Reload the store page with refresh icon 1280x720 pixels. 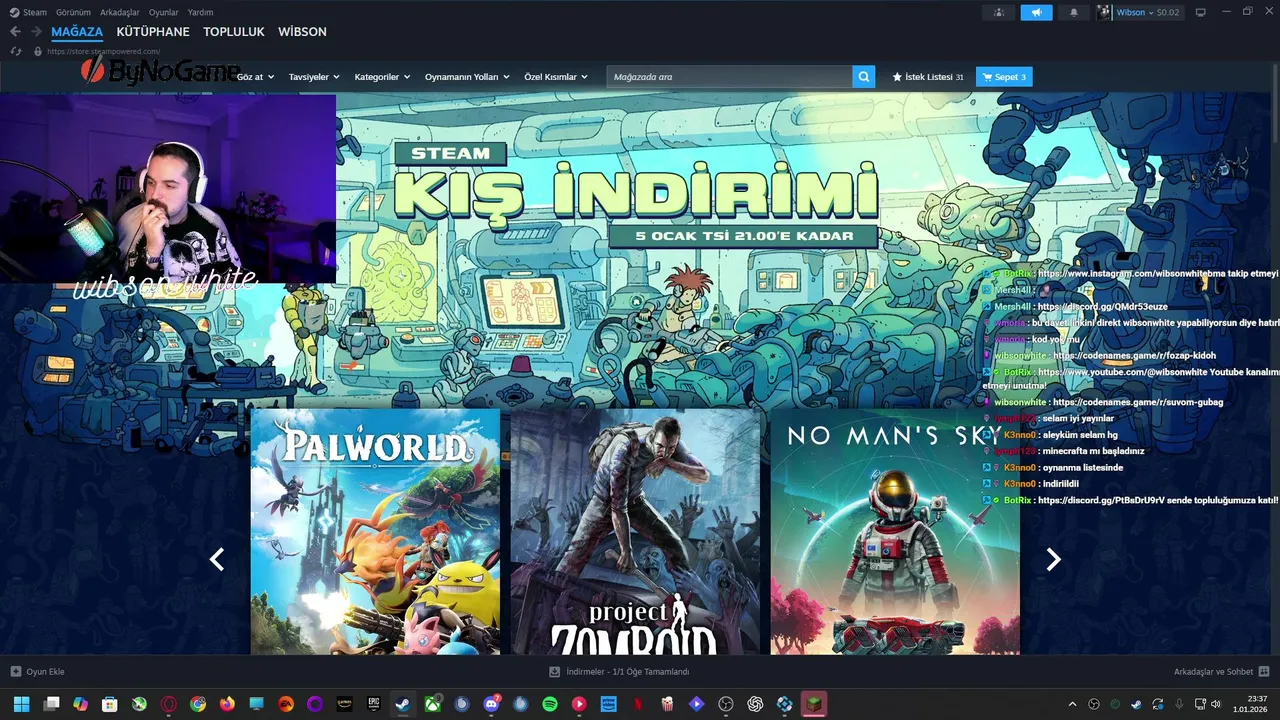(x=15, y=51)
